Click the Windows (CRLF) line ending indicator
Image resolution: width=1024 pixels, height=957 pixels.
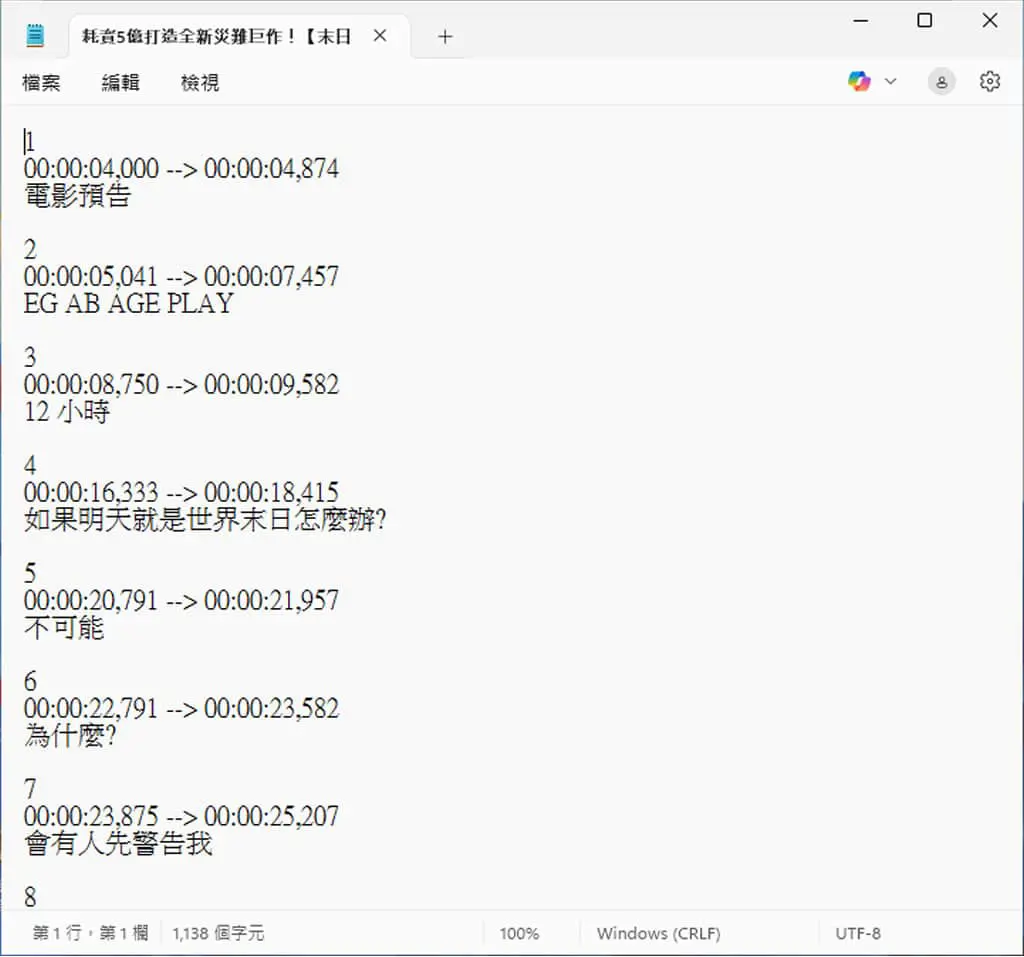click(x=658, y=933)
